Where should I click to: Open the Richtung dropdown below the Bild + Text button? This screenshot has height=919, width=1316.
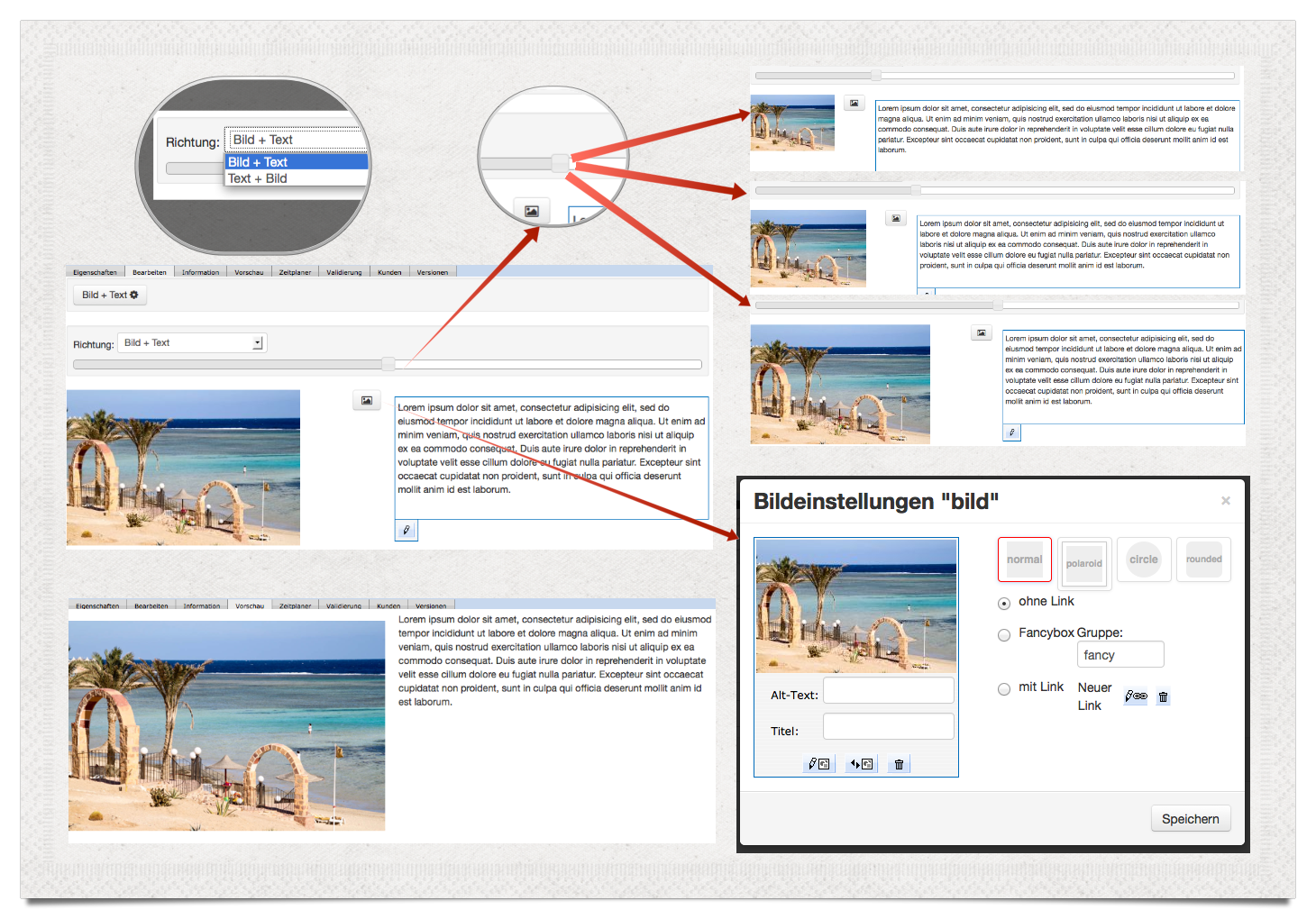192,343
